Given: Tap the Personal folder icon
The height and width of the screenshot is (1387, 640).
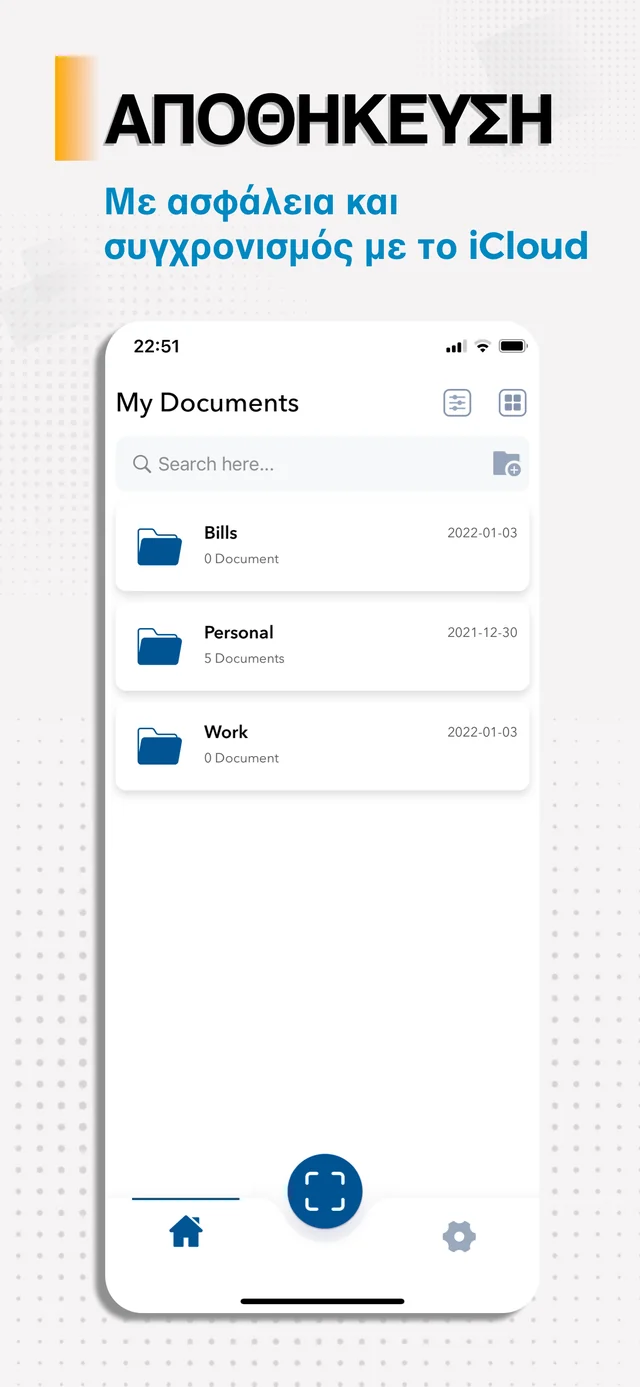Looking at the screenshot, I should point(159,646).
